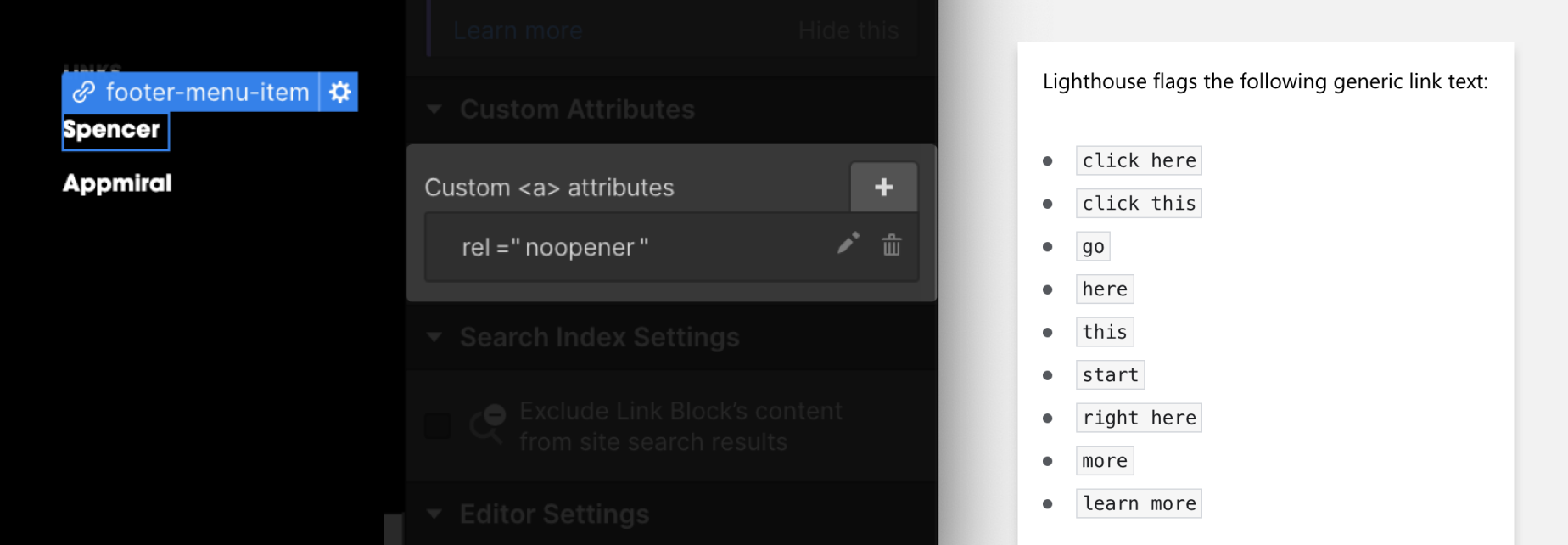Click the Hide this link

point(848,31)
